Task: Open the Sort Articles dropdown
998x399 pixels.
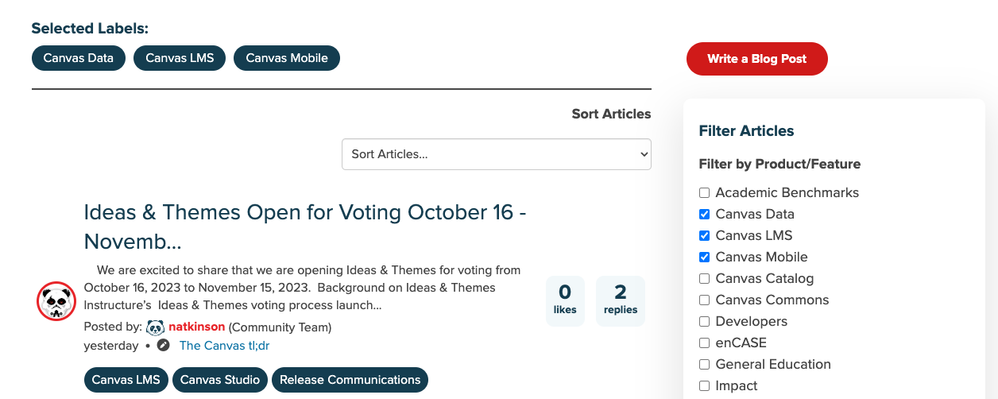Action: [x=496, y=154]
